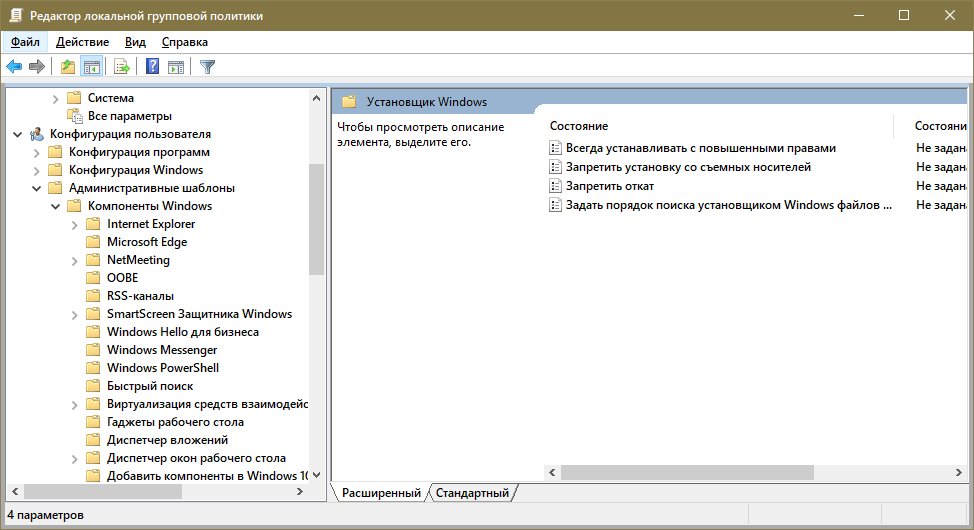Click the Export list toolbar icon
Image resolution: width=974 pixels, height=530 pixels.
[122, 67]
